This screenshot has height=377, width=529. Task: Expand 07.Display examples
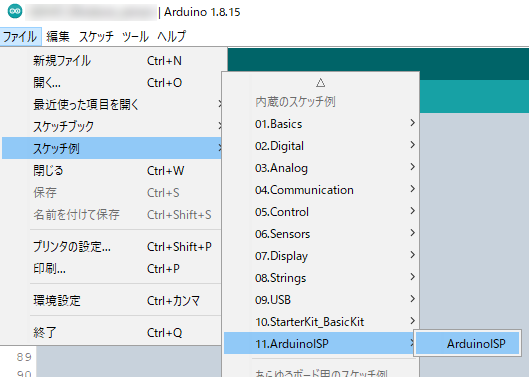point(321,255)
